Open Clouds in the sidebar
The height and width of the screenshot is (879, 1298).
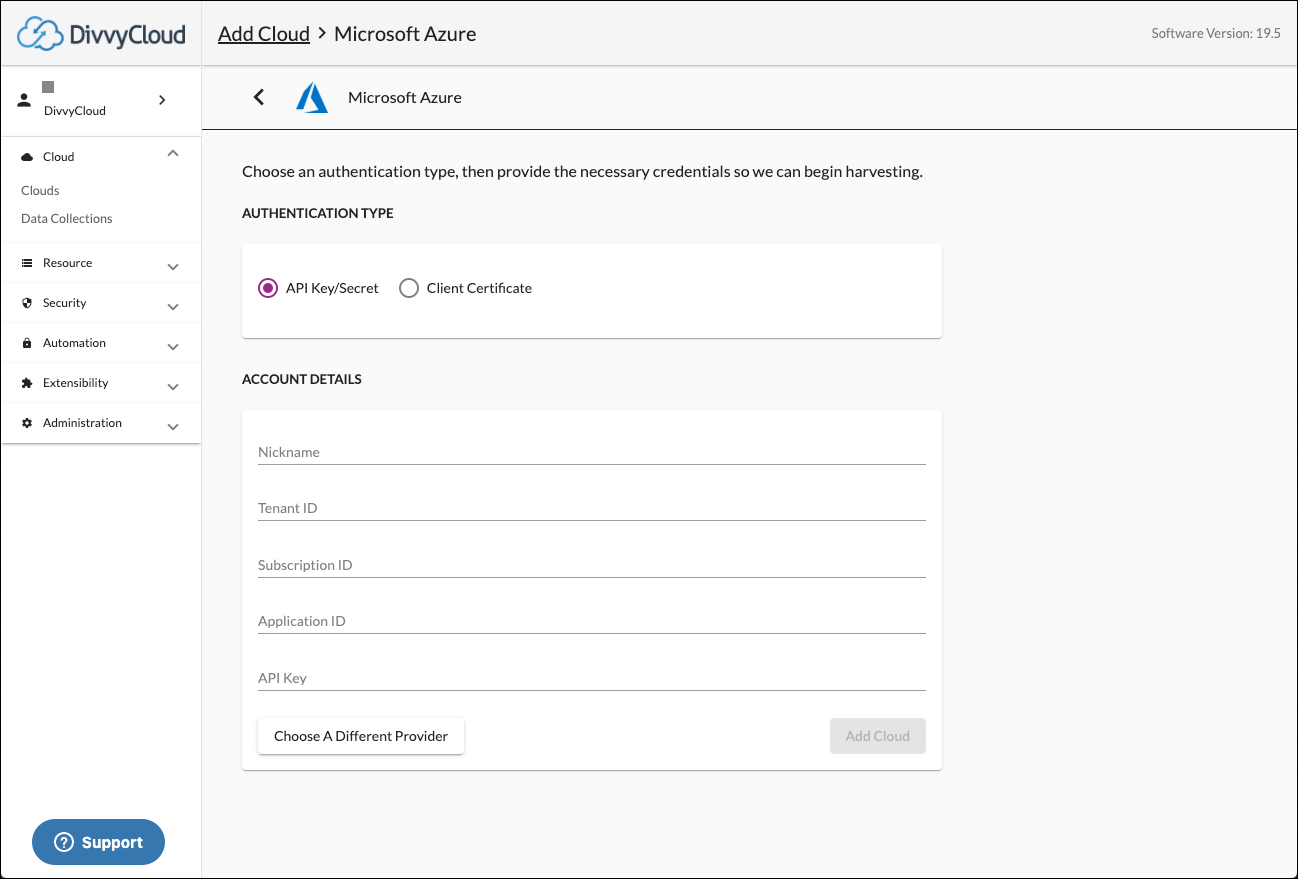40,190
